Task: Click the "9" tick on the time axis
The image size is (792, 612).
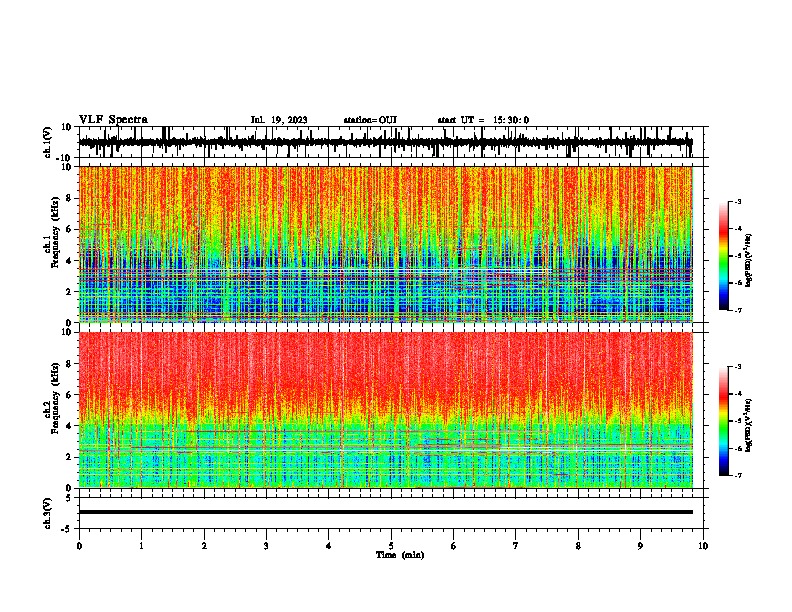Action: pyautogui.click(x=640, y=546)
